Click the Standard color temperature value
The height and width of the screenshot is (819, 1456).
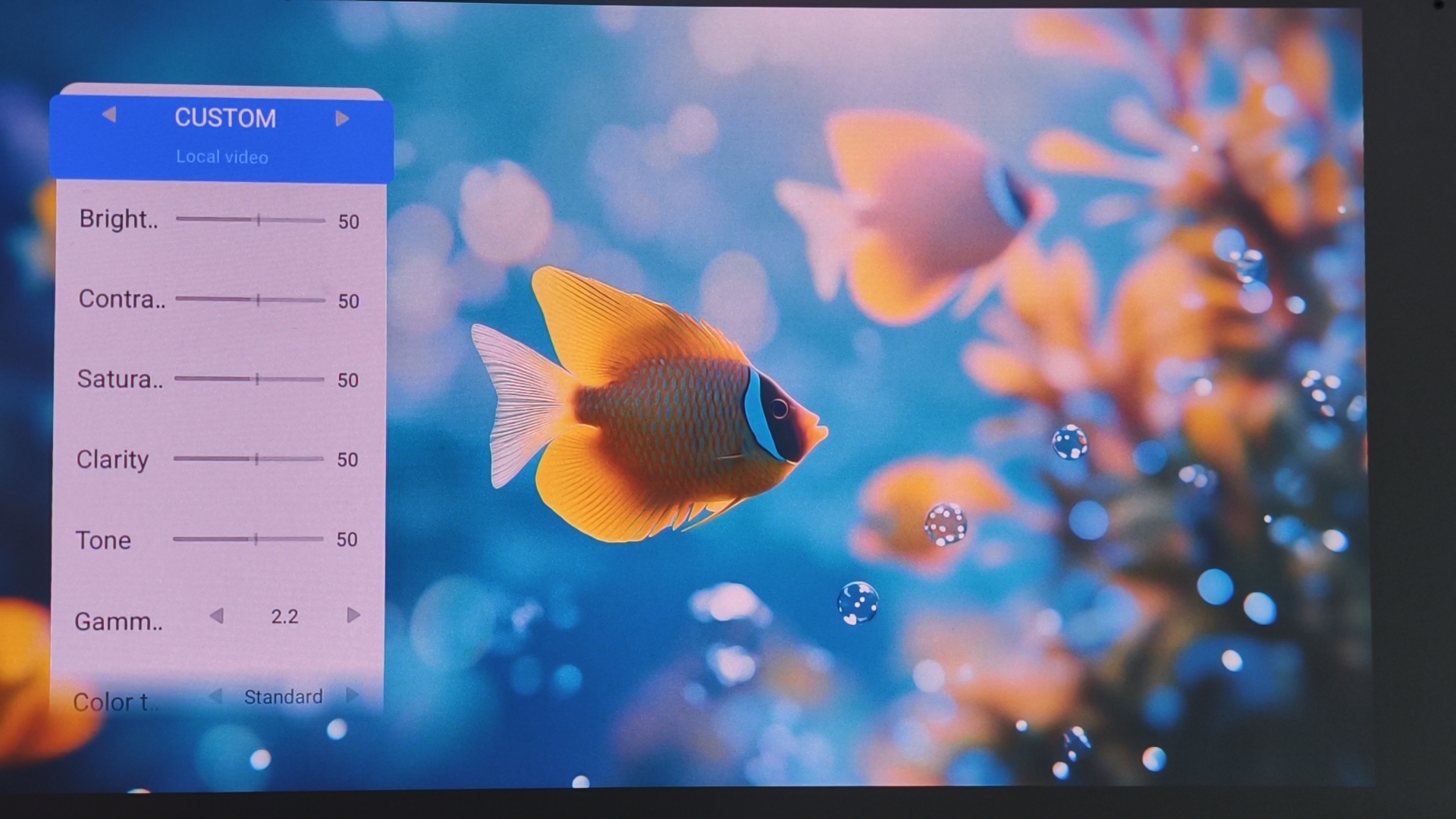pos(283,696)
